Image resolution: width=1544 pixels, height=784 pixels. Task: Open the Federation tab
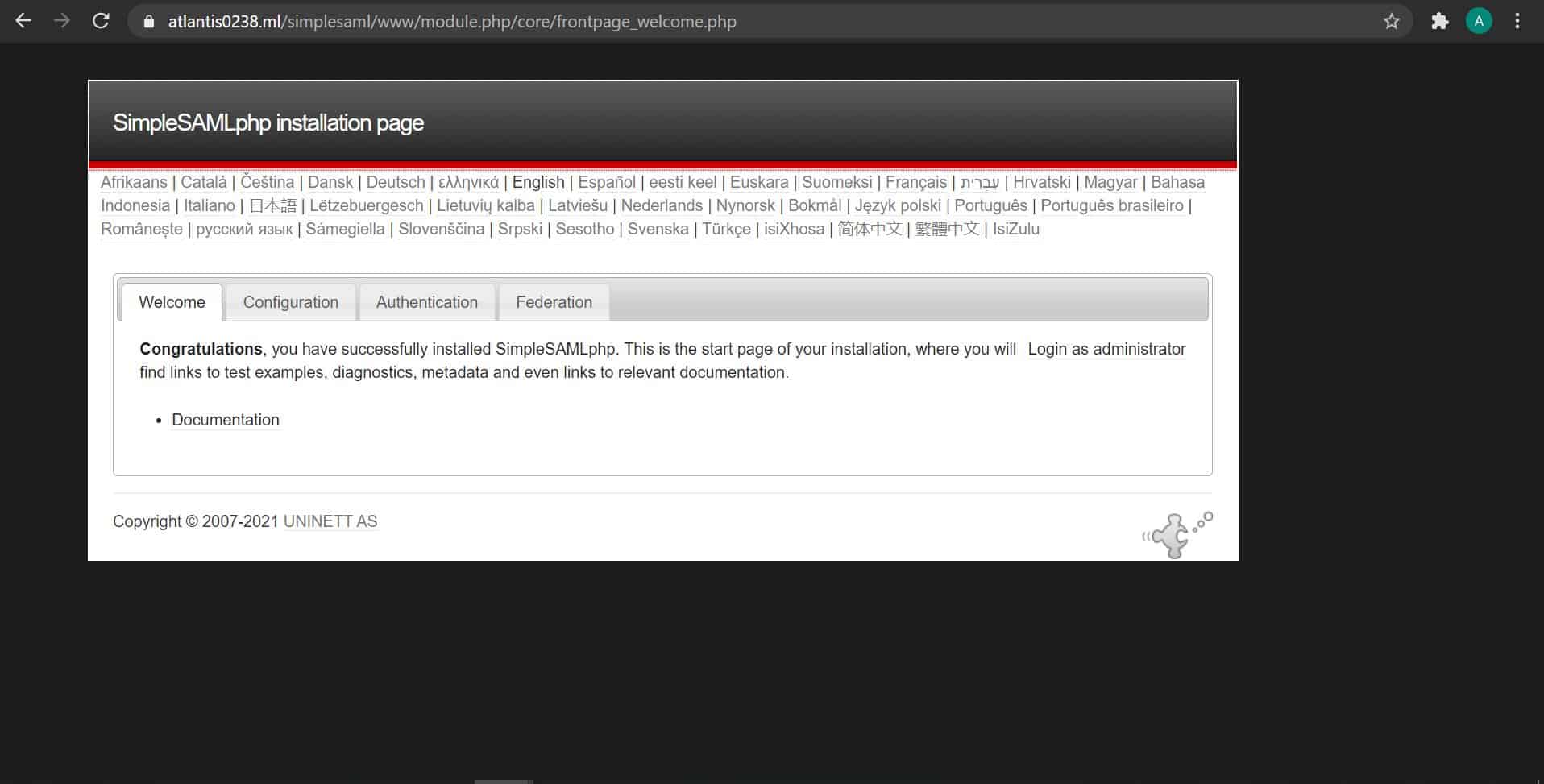pos(554,302)
